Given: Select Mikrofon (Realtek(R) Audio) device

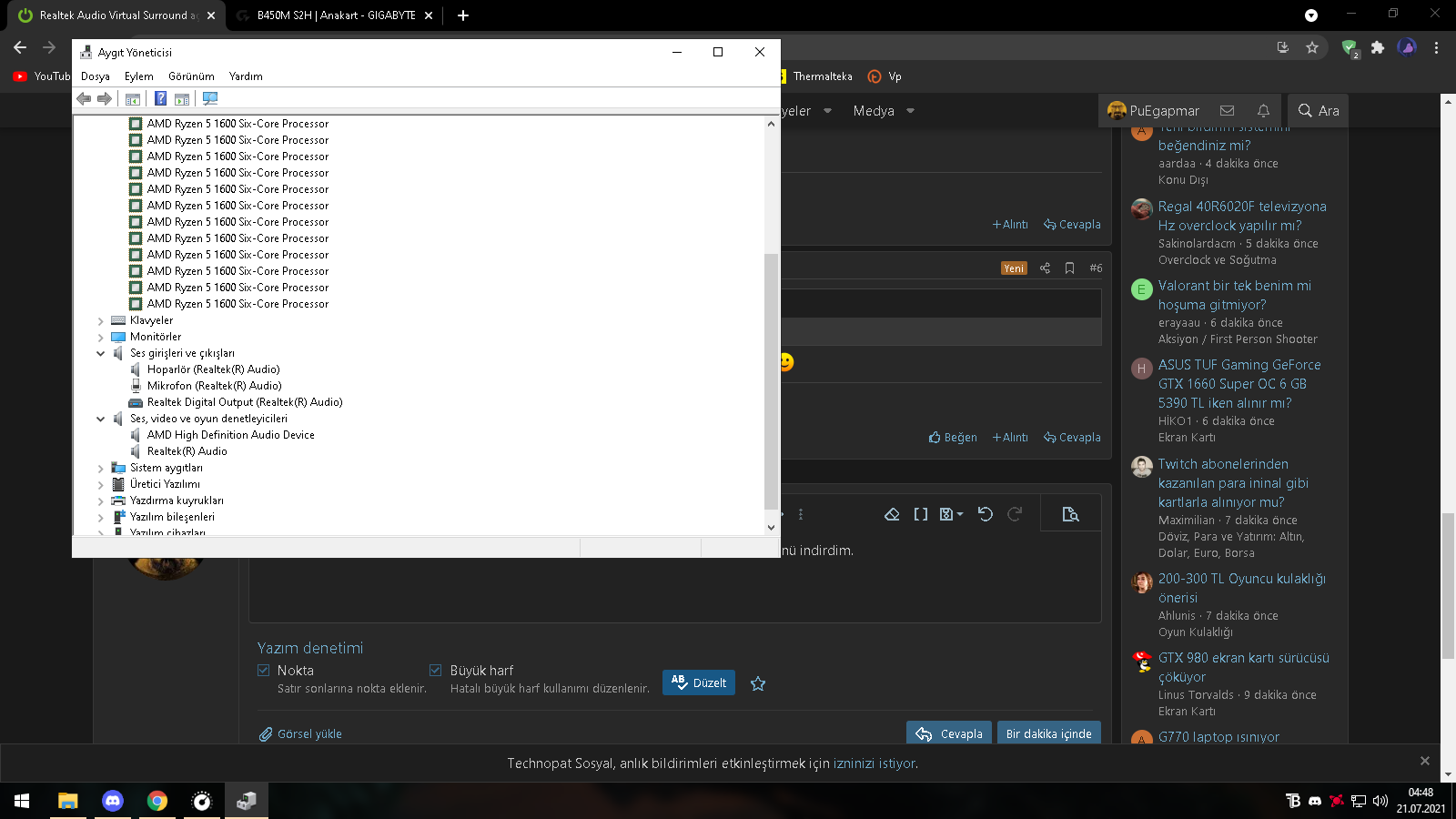Looking at the screenshot, I should (x=214, y=386).
